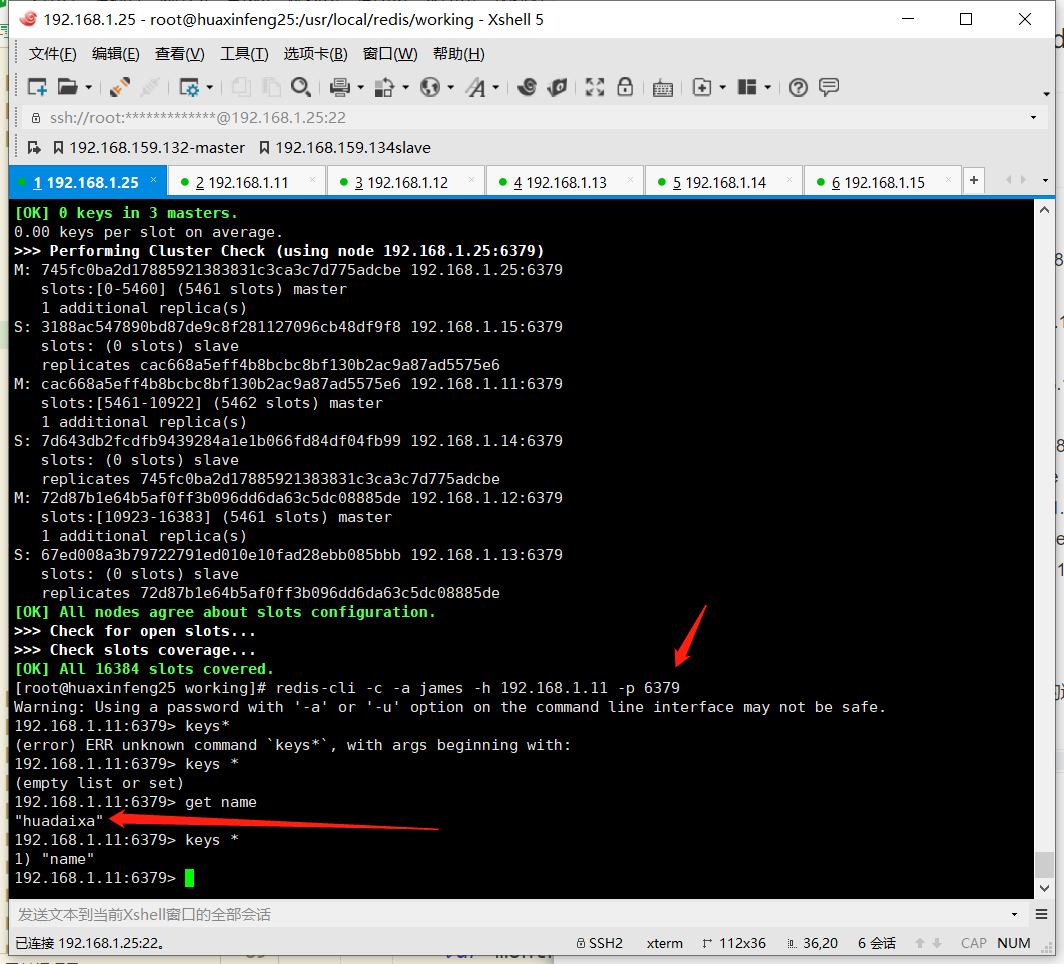The height and width of the screenshot is (964, 1064).
Task: Open the key mapping keyboard icon
Action: click(x=662, y=88)
